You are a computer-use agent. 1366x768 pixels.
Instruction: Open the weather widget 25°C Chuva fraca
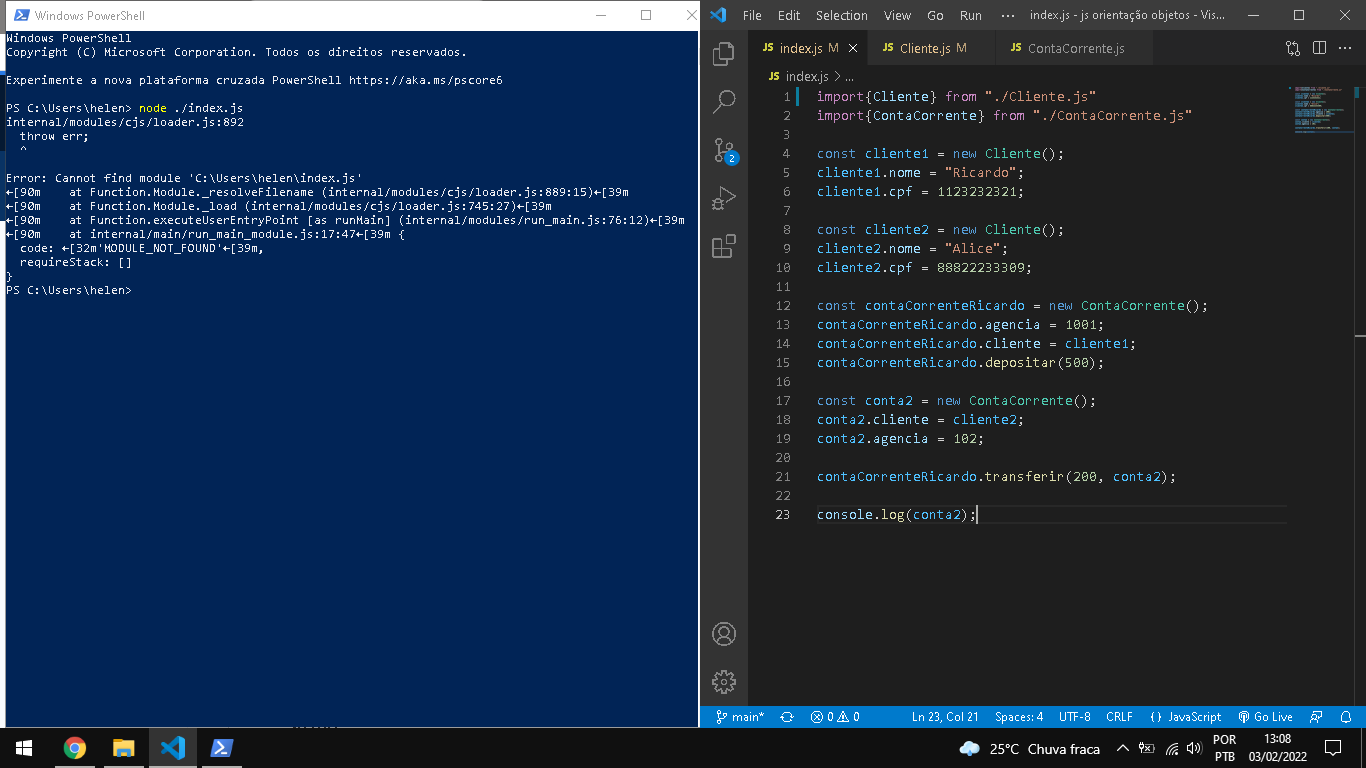click(x=1030, y=748)
